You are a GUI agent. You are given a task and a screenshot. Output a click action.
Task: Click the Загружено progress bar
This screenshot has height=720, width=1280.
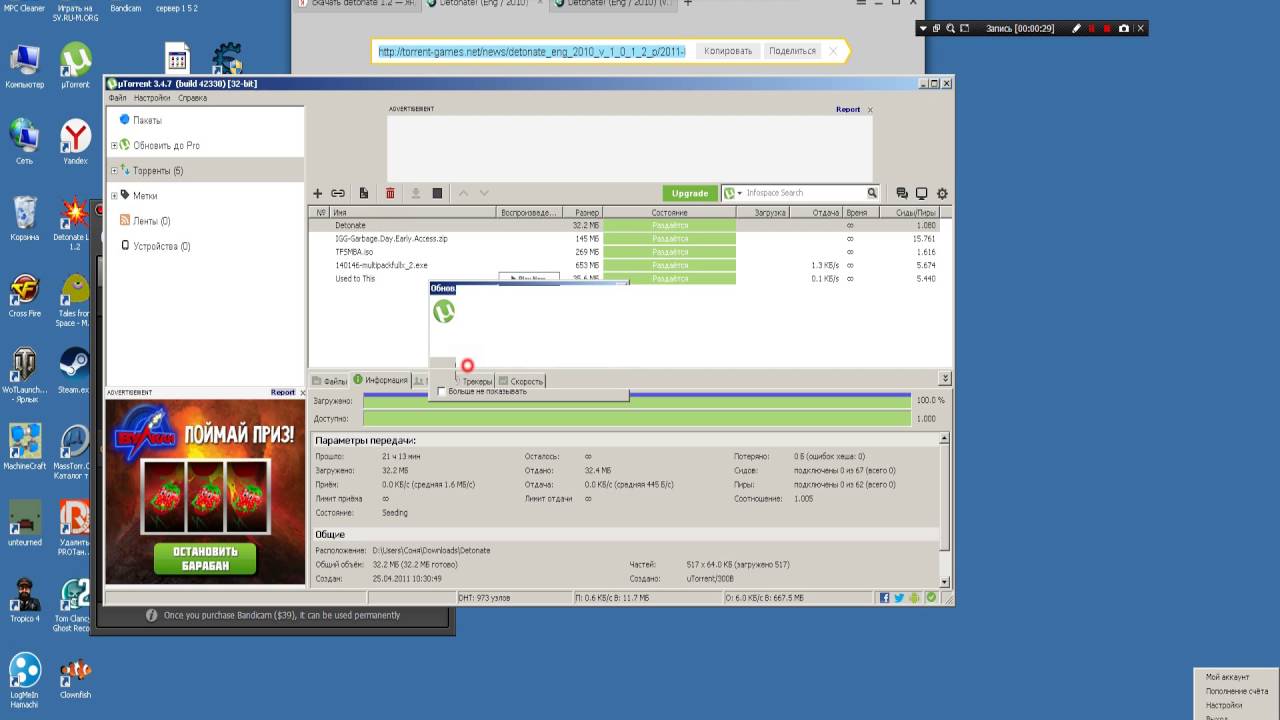click(x=637, y=400)
